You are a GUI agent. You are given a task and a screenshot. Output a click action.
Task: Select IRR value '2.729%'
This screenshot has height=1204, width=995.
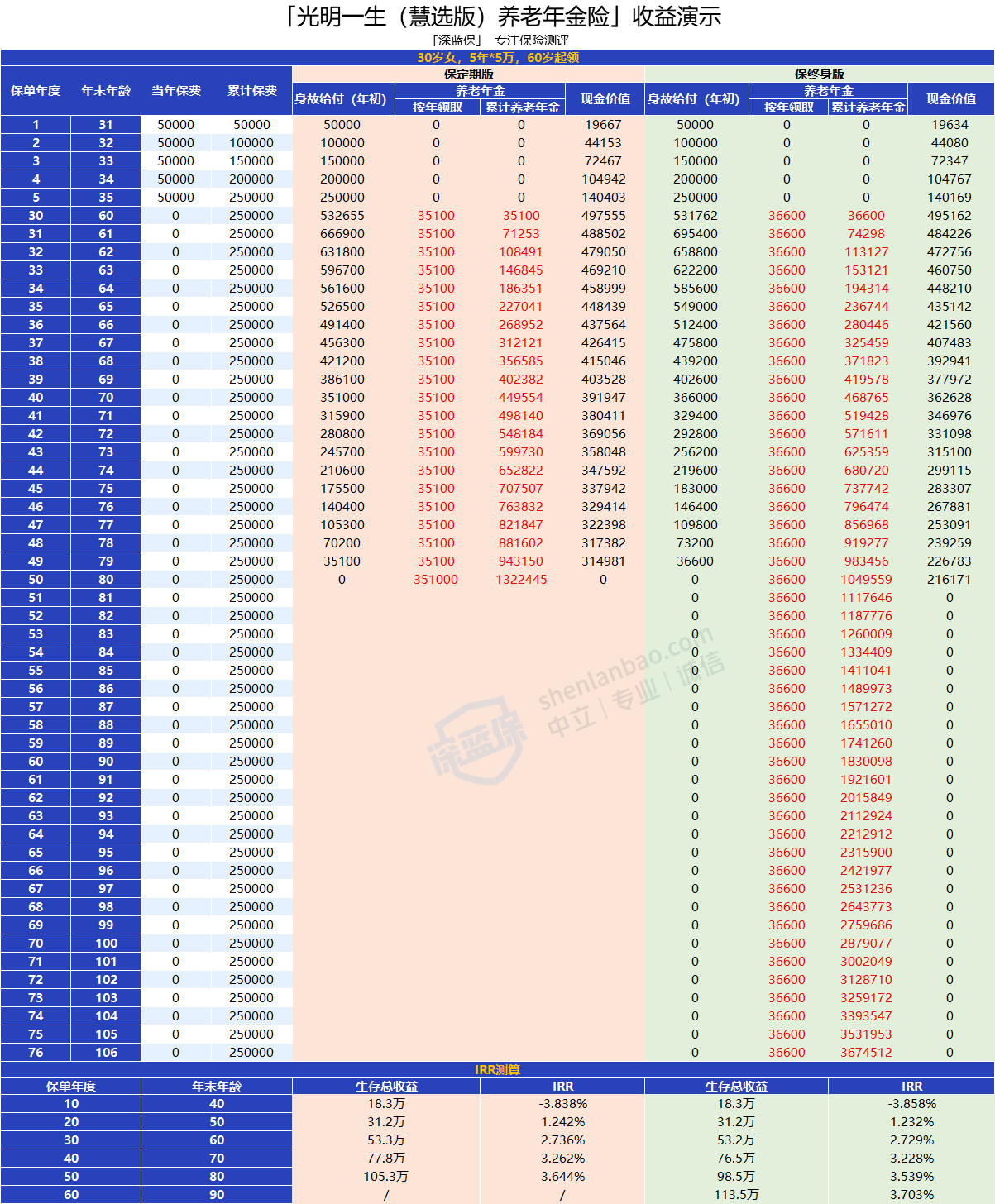(x=911, y=1140)
